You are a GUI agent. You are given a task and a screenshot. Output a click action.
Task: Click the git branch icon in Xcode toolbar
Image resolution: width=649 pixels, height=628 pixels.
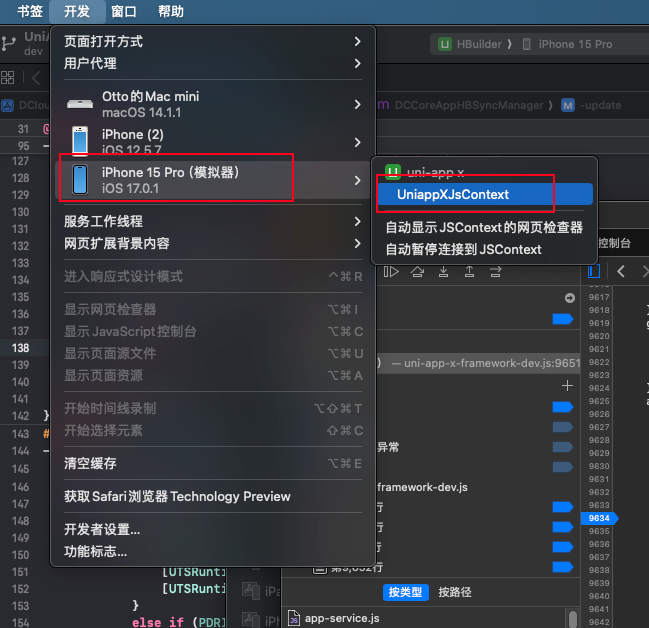(x=8, y=43)
